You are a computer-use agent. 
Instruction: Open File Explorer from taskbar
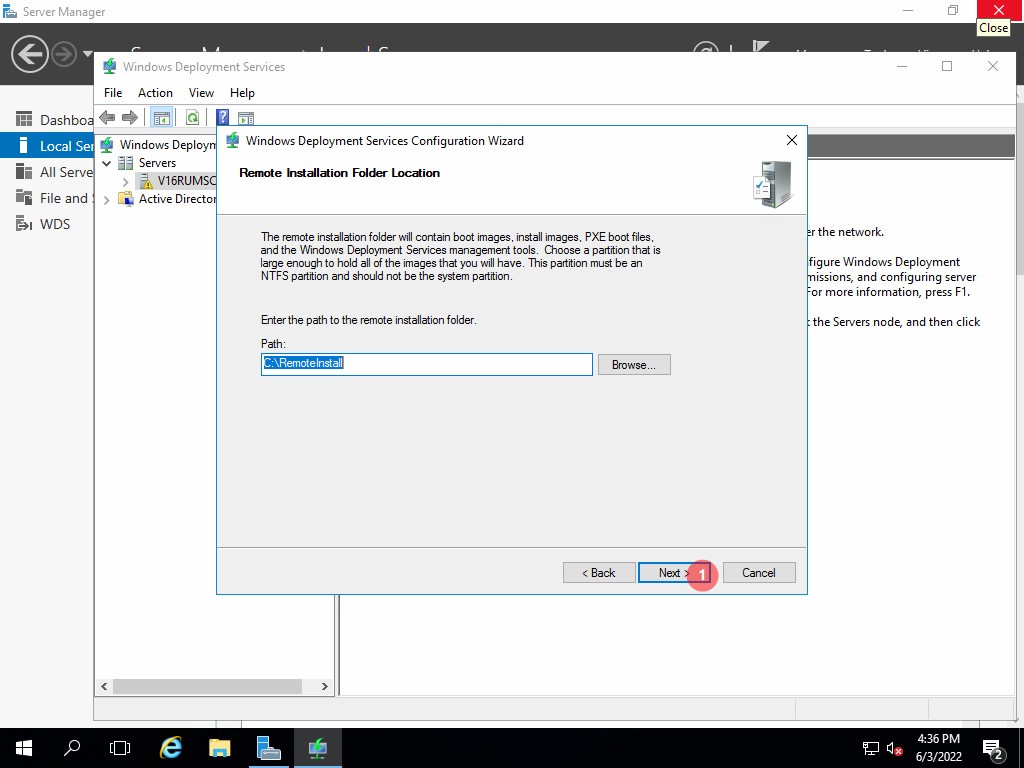click(220, 747)
